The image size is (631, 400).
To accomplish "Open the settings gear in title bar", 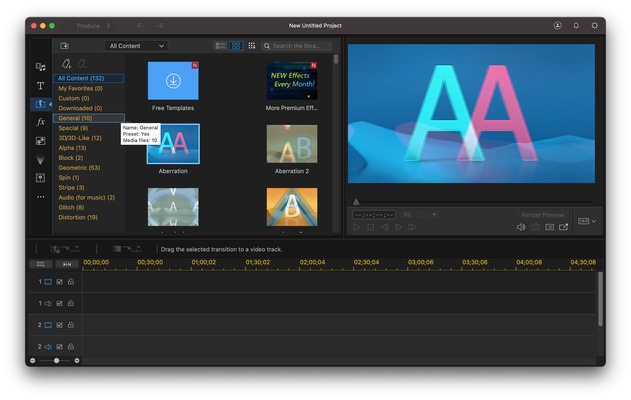I will pyautogui.click(x=594, y=25).
